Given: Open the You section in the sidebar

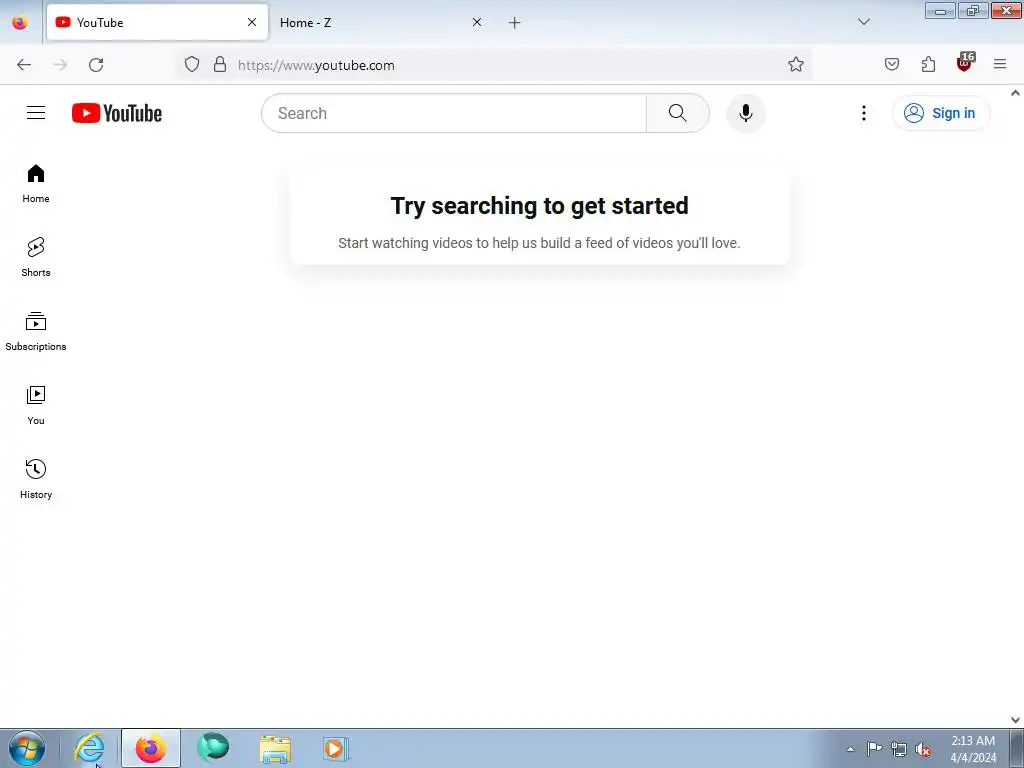Looking at the screenshot, I should (36, 406).
